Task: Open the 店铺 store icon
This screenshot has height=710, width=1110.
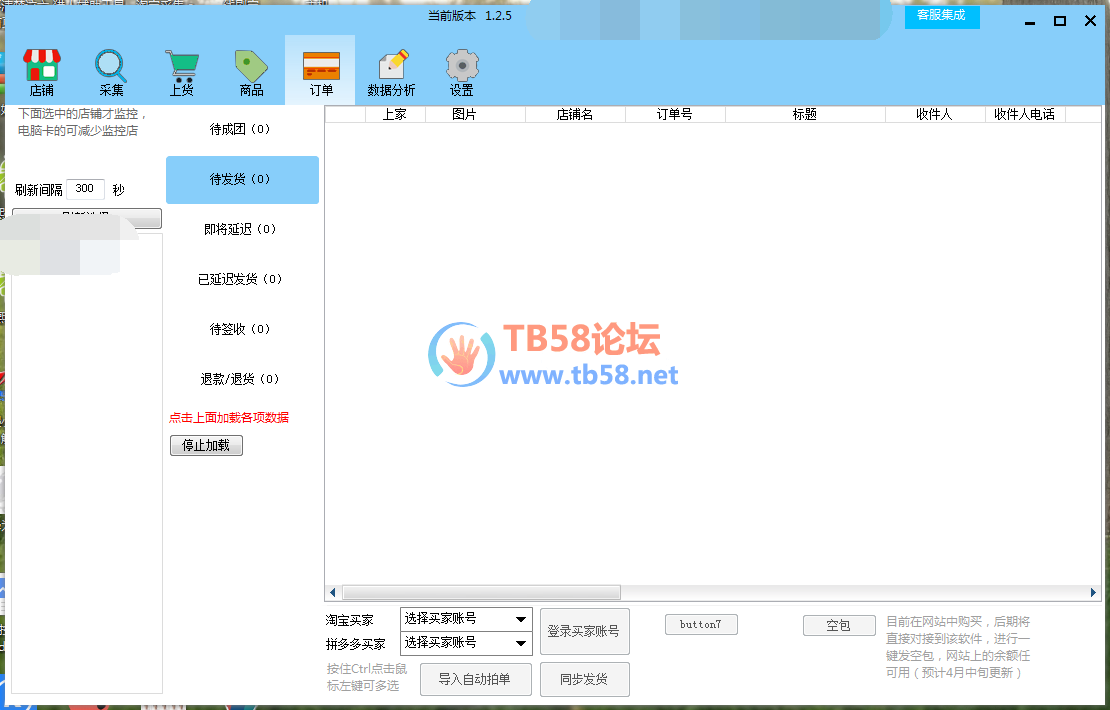Action: pos(42,71)
